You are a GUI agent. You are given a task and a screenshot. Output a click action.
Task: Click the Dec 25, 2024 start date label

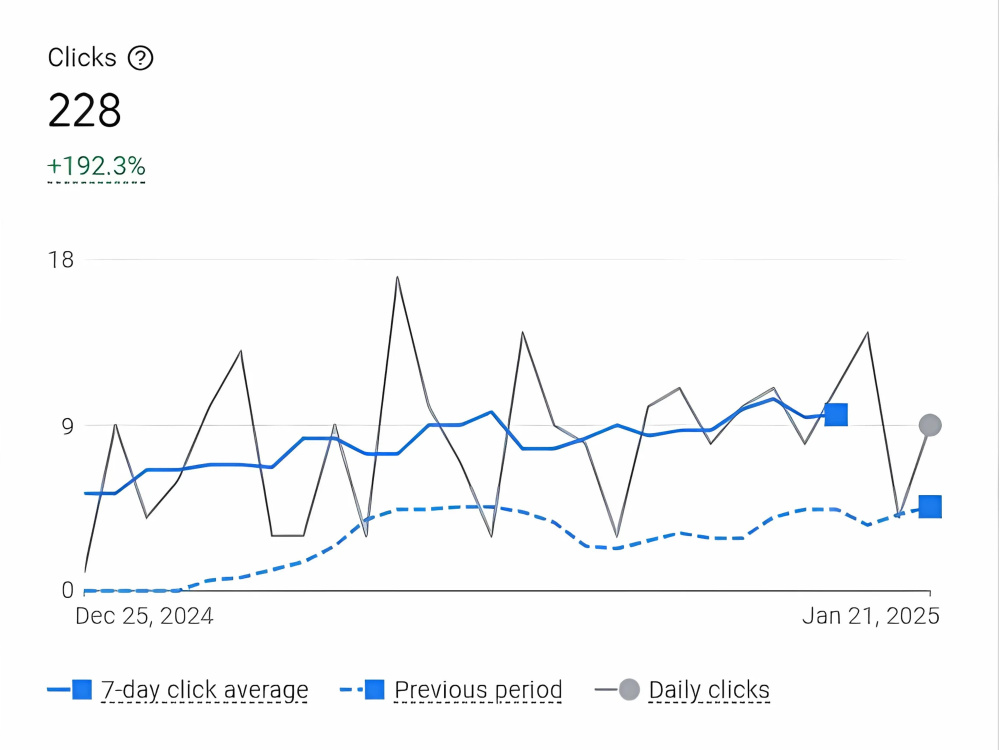pyautogui.click(x=144, y=616)
